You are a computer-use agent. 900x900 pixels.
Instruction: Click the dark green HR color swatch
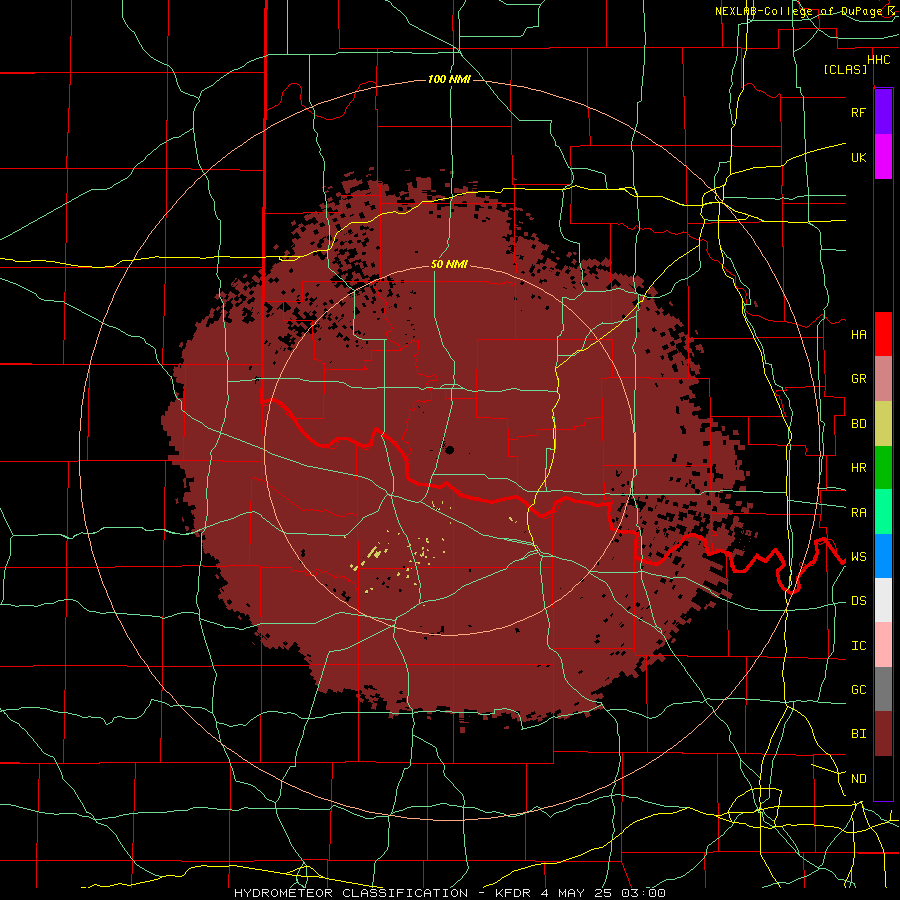pos(883,467)
